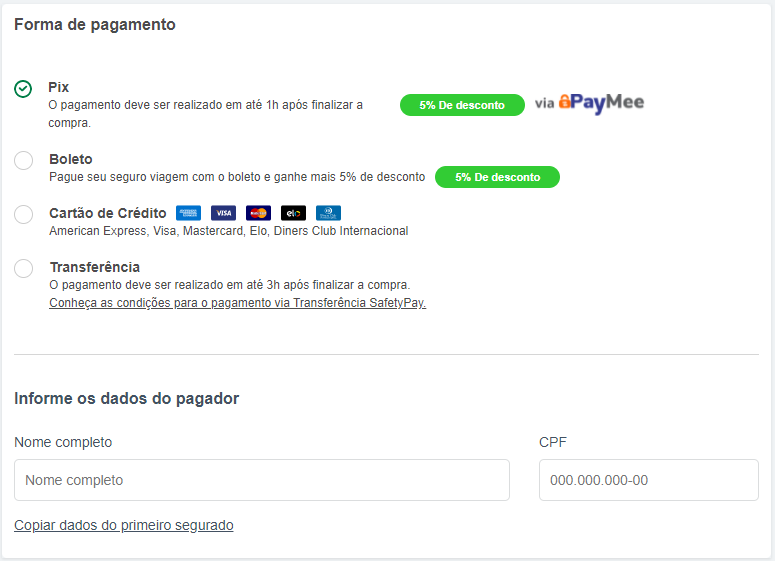This screenshot has width=775, height=561.
Task: Focus the CPF input field
Action: click(x=648, y=480)
